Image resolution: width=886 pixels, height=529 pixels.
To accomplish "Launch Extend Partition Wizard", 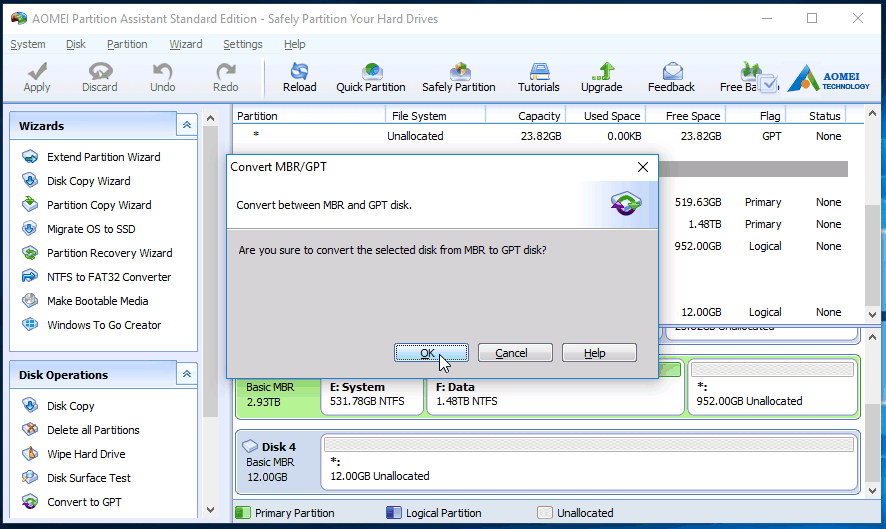I will [x=103, y=157].
